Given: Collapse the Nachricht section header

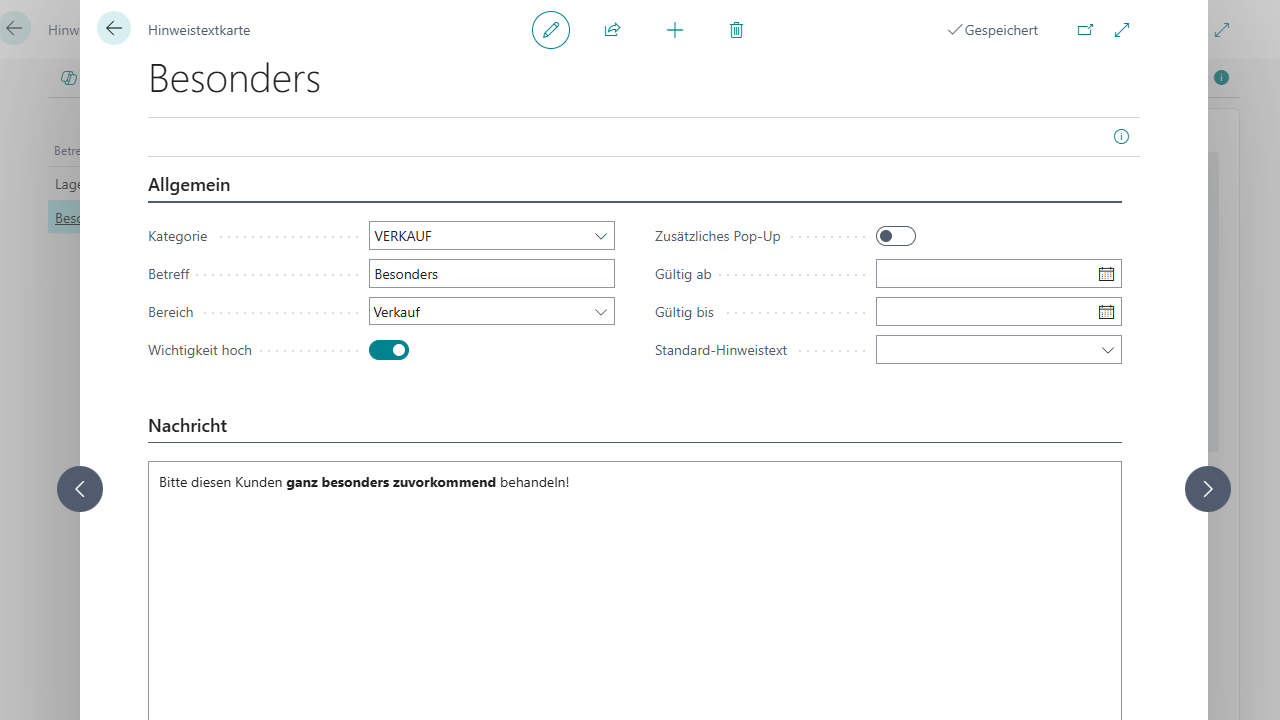Looking at the screenshot, I should point(187,426).
